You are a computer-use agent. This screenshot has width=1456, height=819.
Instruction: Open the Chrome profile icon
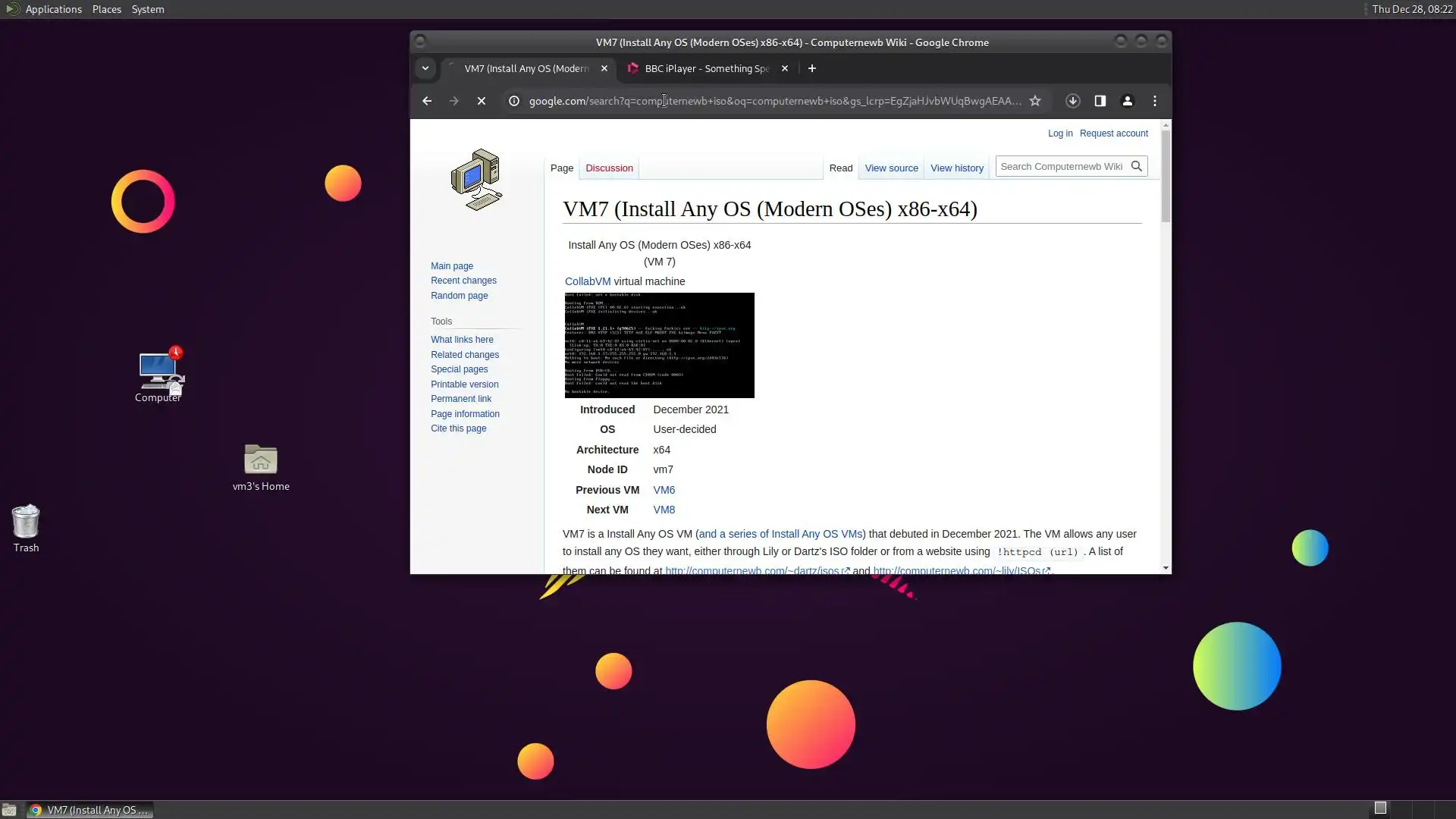coord(1127,101)
